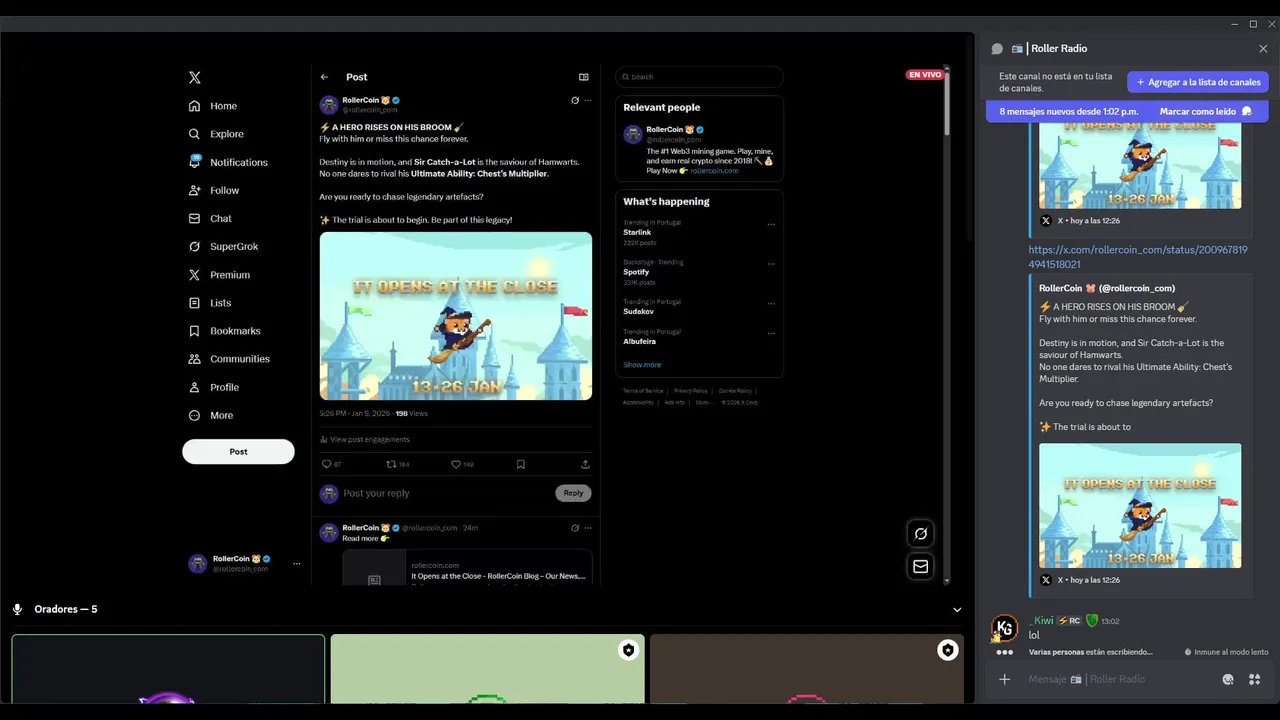The image size is (1280, 720).
Task: Close the Roller Radio chat panel
Action: tap(1263, 49)
